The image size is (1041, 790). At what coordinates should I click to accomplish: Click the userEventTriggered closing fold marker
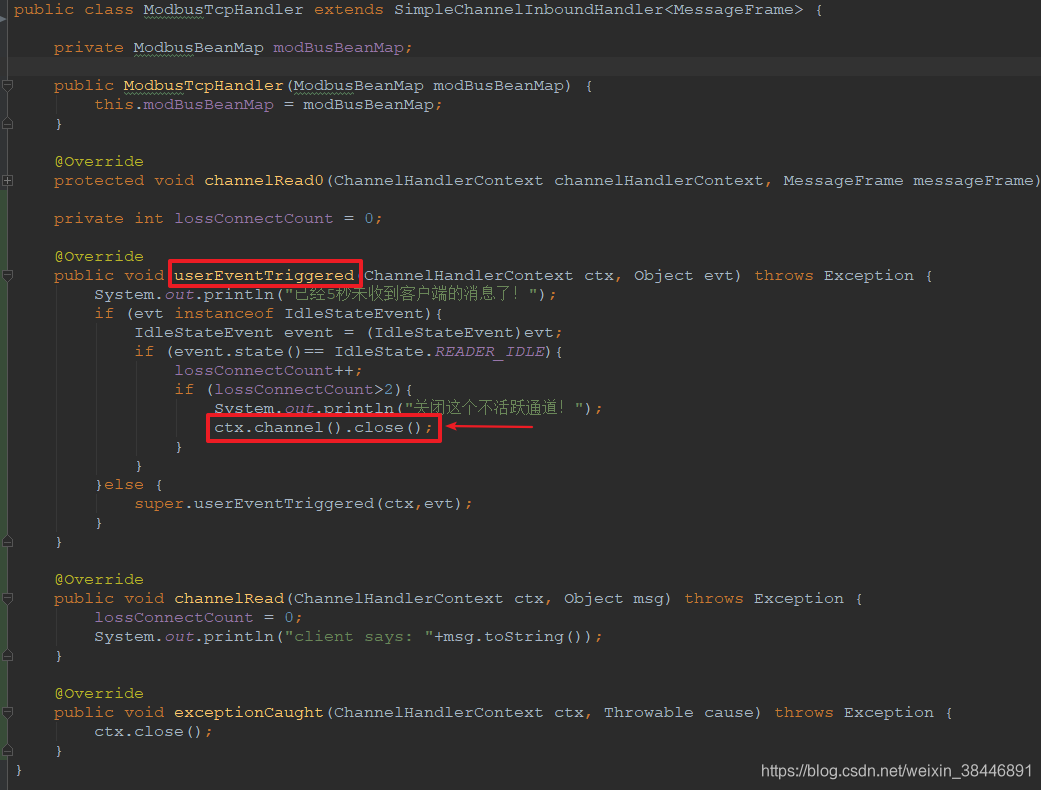(x=7, y=542)
